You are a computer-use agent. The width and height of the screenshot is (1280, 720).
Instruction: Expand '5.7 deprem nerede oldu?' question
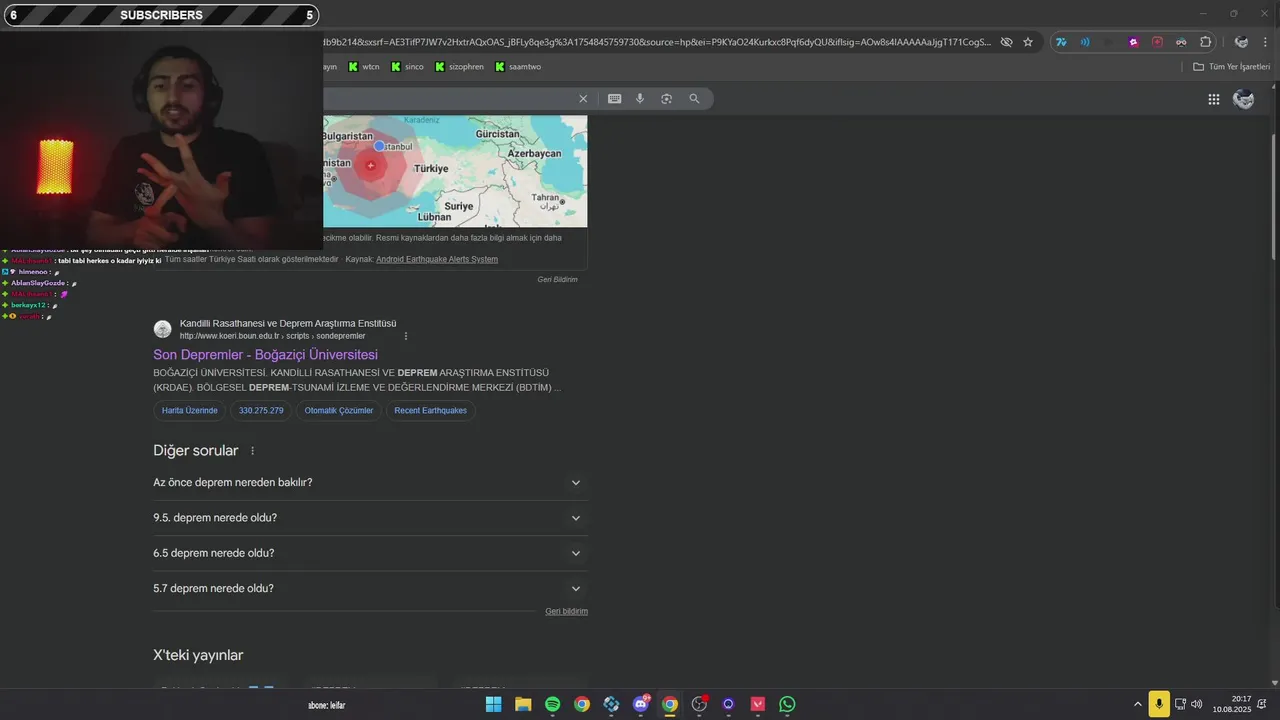370,588
